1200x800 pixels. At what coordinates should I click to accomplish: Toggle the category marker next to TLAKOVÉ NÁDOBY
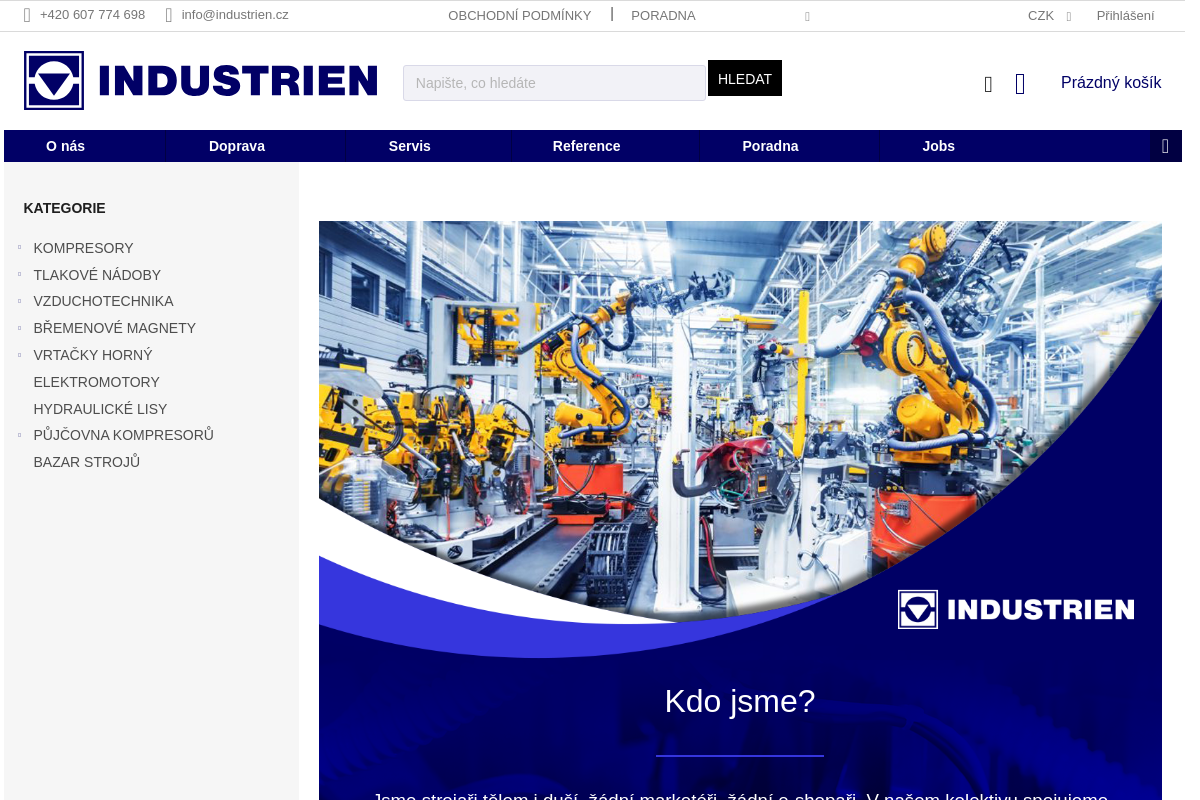point(19,273)
